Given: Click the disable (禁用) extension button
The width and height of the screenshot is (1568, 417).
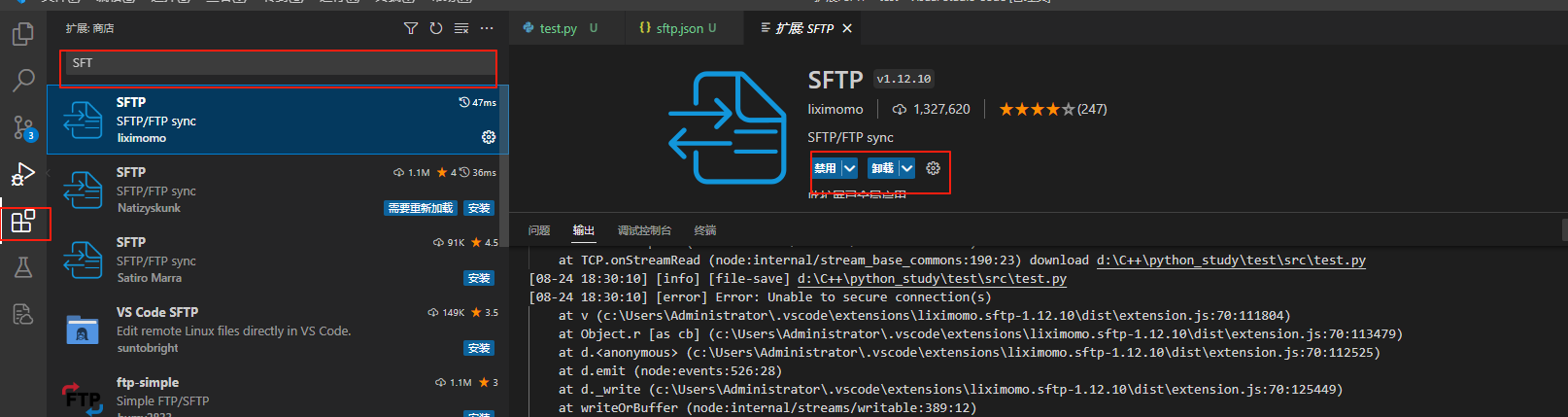Looking at the screenshot, I should click(x=826, y=168).
